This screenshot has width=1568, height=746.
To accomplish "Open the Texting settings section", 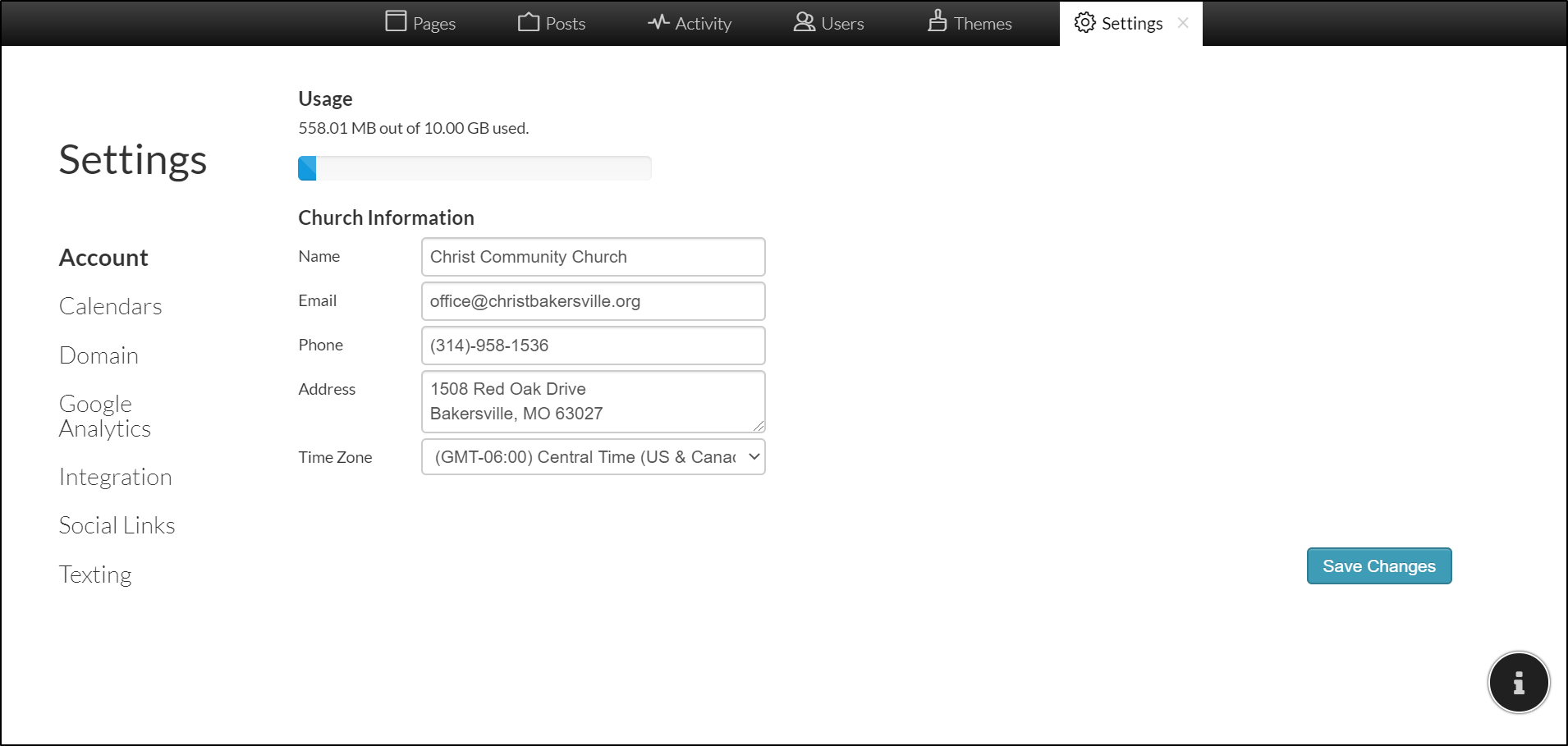I will (x=95, y=574).
